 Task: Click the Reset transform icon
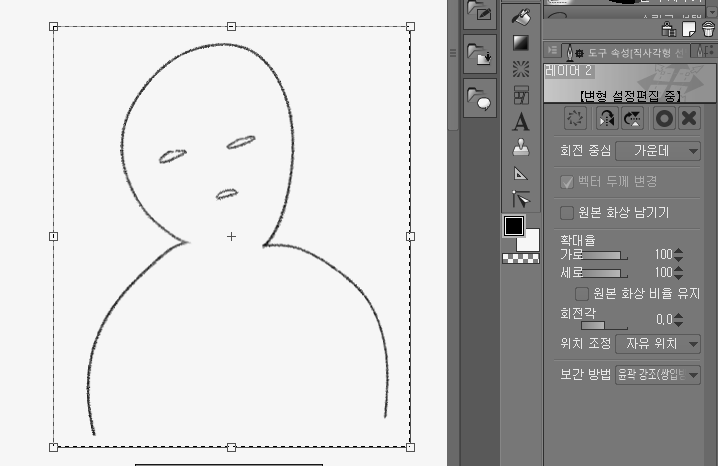575,118
